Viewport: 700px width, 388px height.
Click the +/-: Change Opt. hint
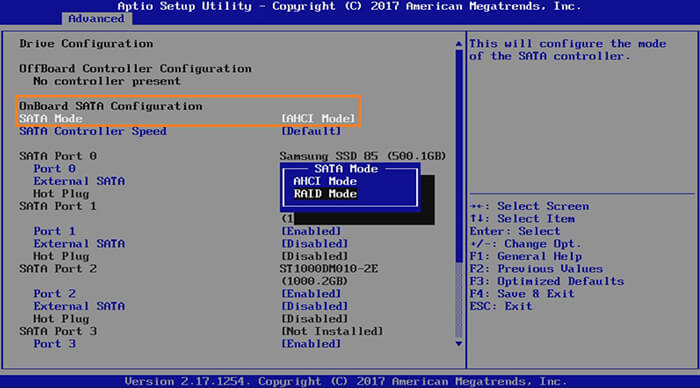click(526, 244)
